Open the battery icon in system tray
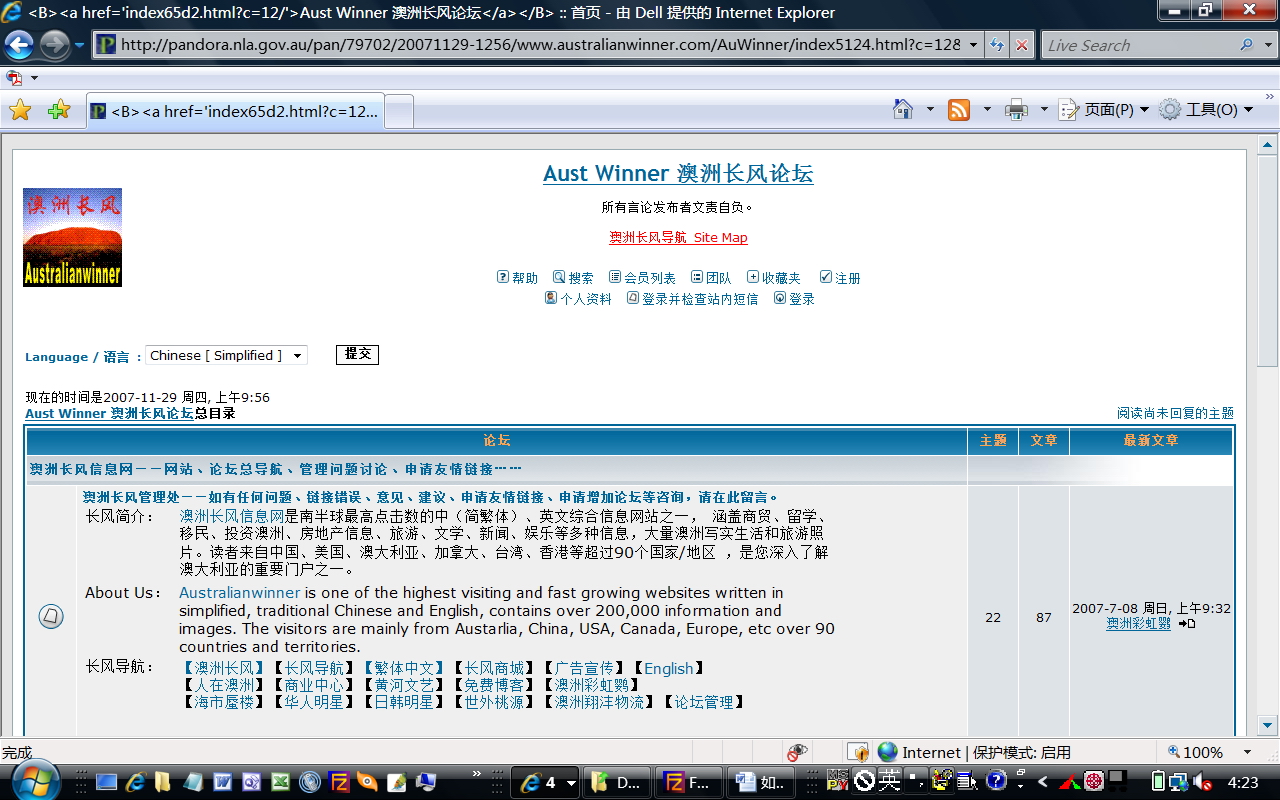This screenshot has height=800, width=1280. 1159,782
